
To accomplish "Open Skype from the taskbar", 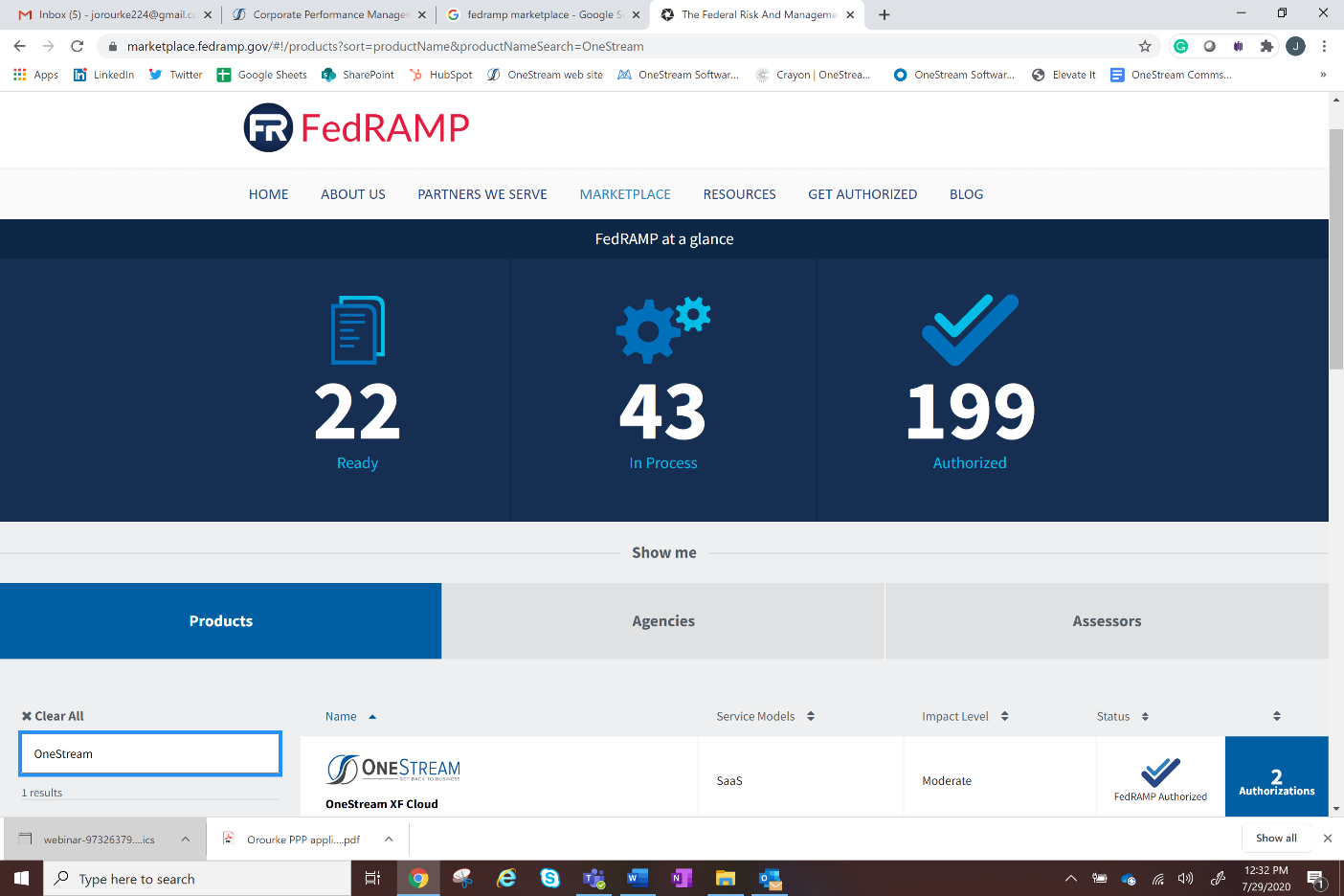I will point(549,878).
